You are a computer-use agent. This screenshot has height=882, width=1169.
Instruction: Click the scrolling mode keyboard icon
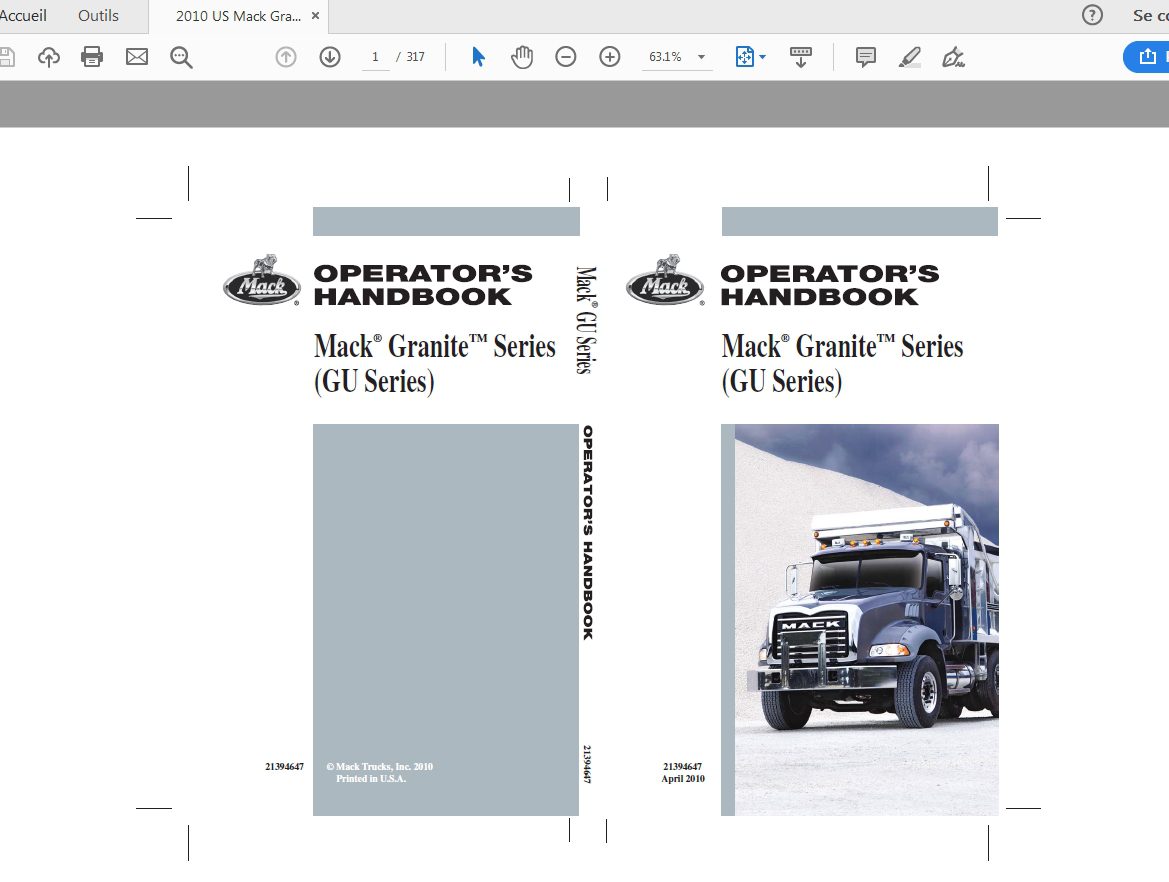801,57
